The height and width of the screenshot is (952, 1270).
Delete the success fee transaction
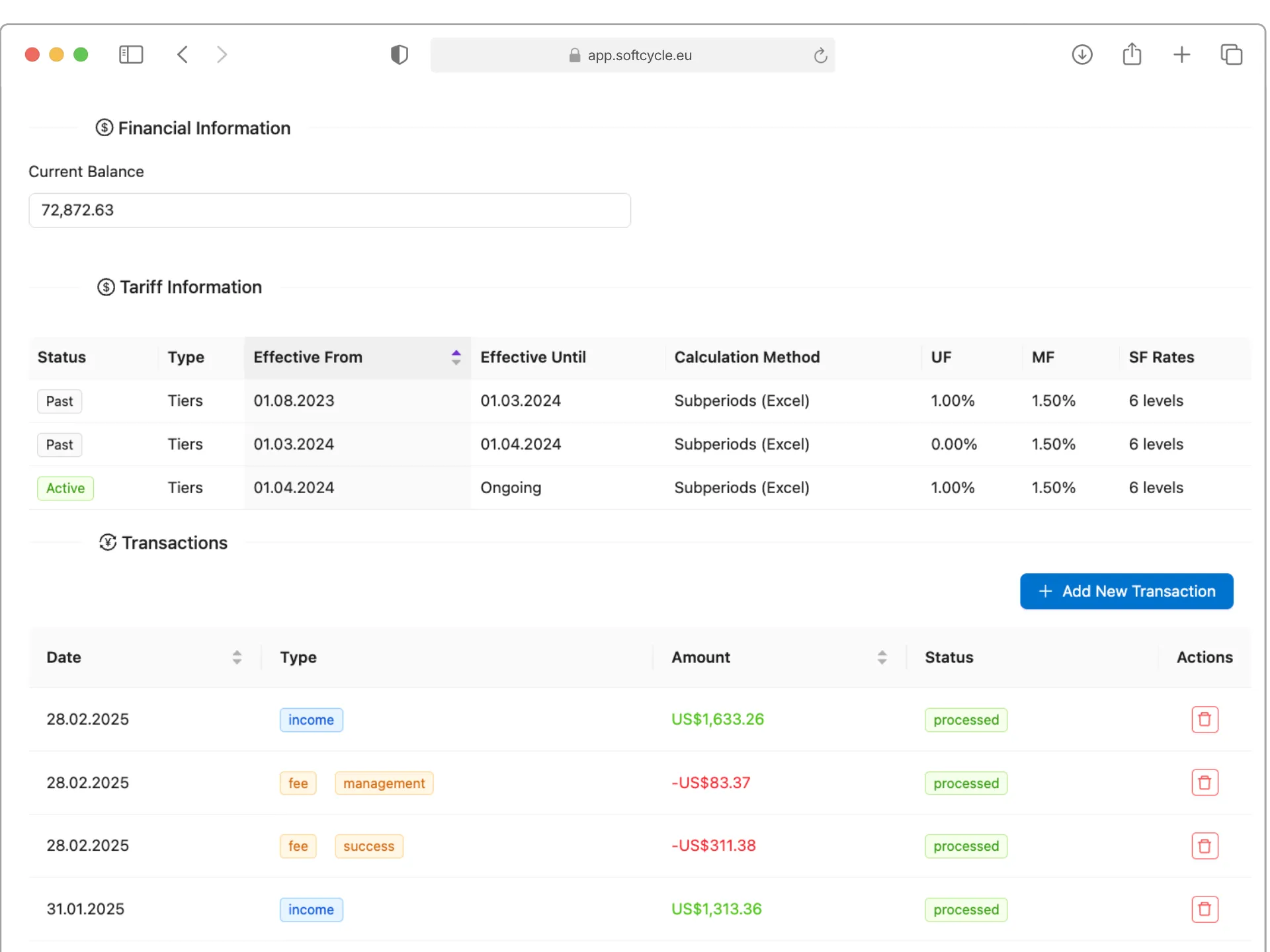[x=1204, y=846]
